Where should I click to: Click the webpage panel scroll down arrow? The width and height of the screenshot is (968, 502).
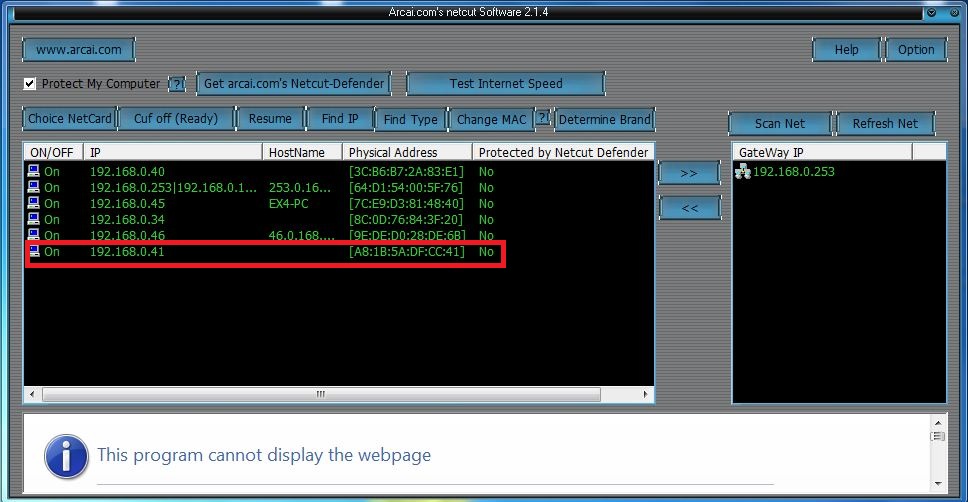pyautogui.click(x=938, y=484)
